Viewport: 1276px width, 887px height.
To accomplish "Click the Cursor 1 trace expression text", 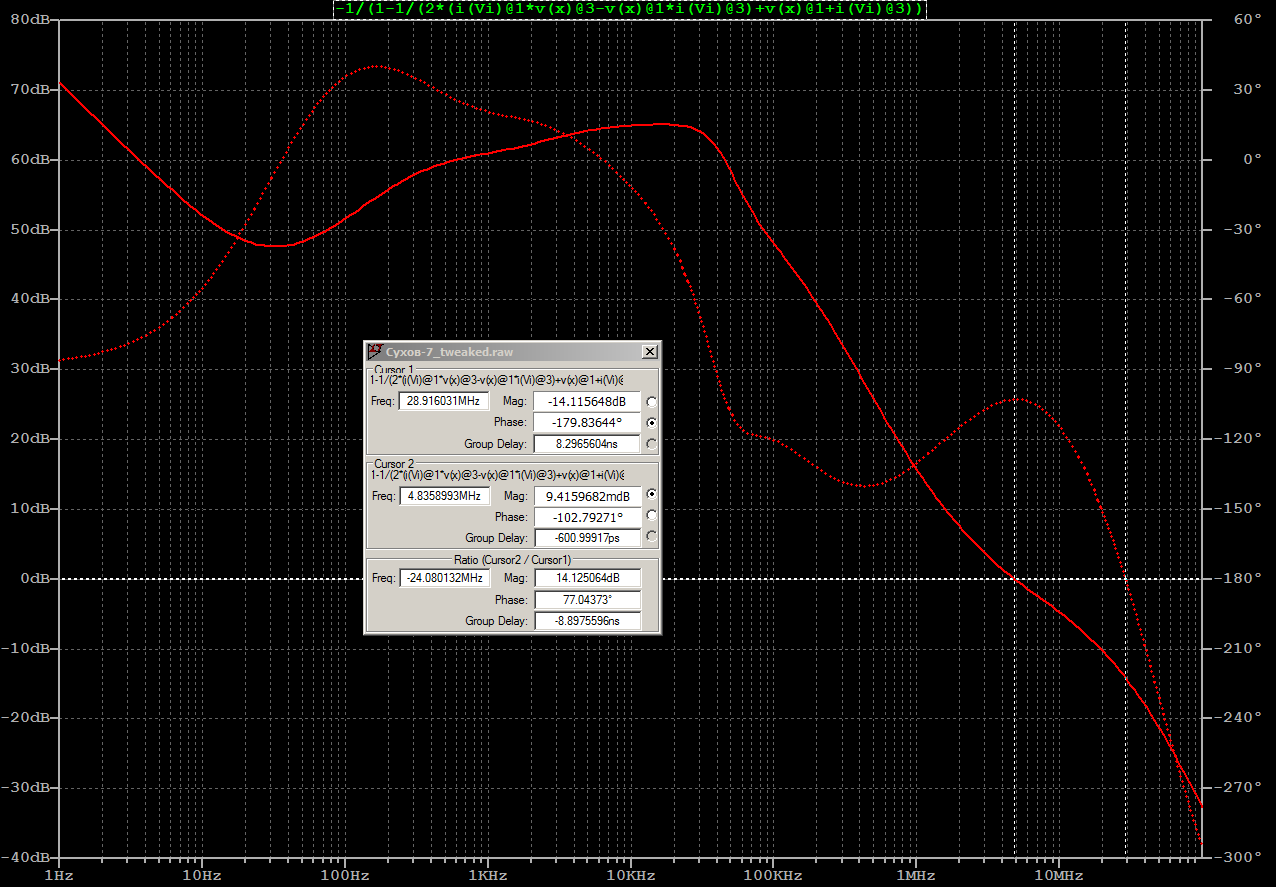I will pyautogui.click(x=497, y=380).
